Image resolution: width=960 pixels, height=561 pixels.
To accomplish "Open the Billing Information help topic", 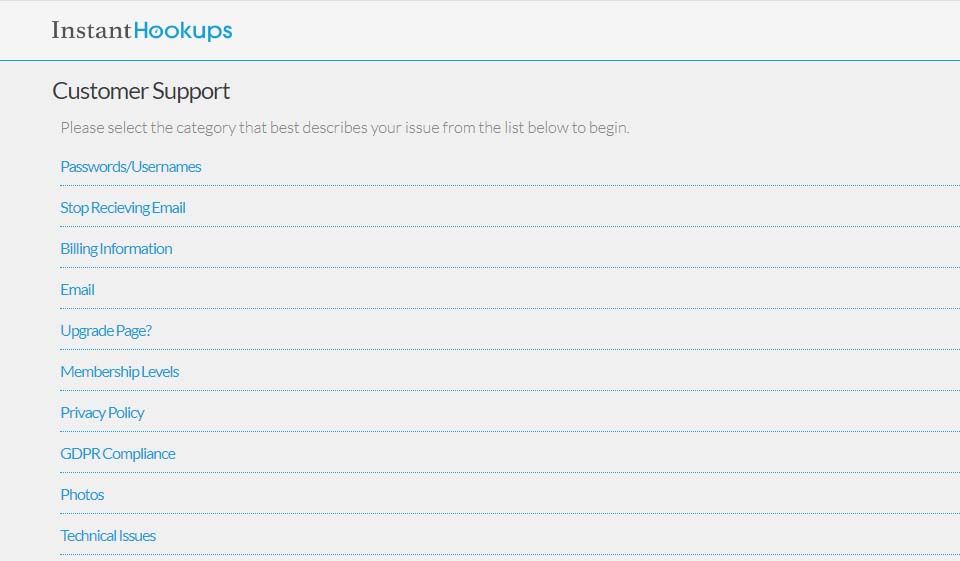I will pos(116,249).
